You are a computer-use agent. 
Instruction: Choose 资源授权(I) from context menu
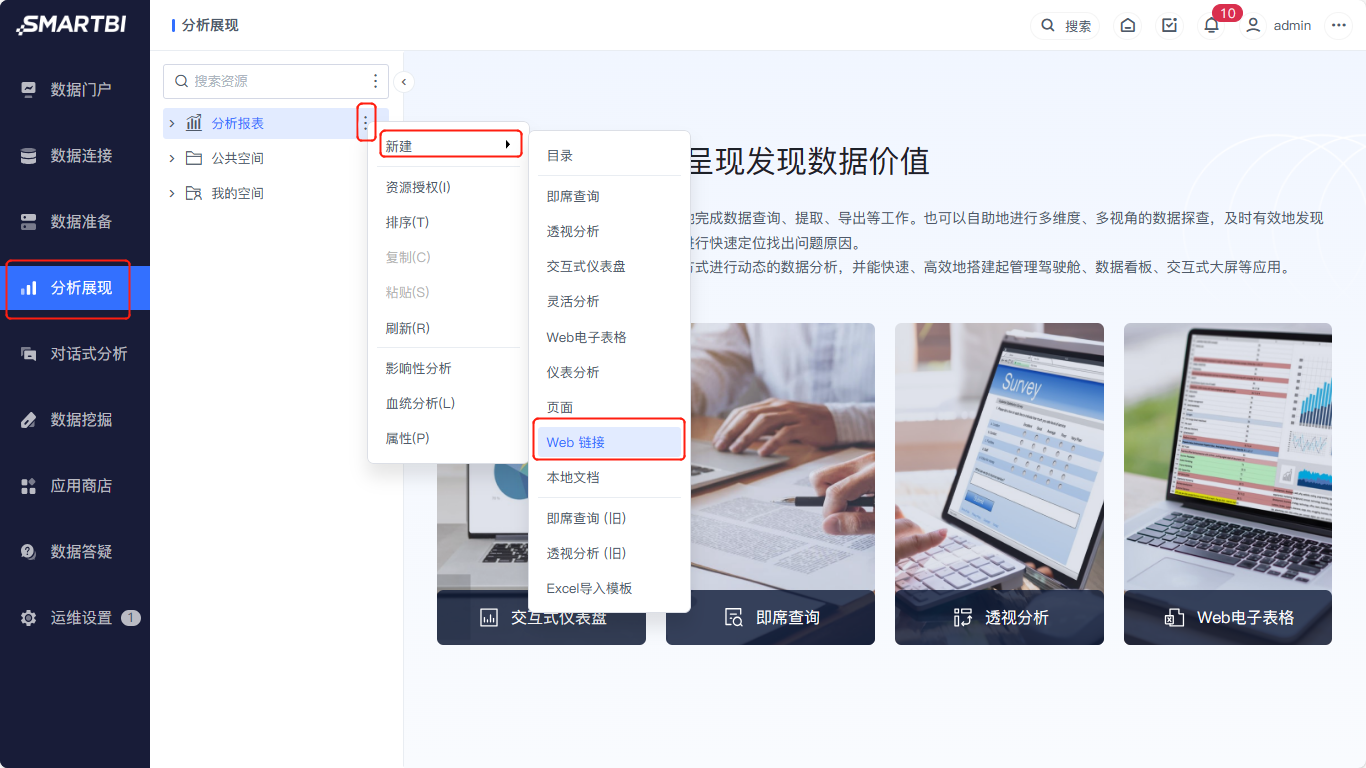tap(449, 187)
